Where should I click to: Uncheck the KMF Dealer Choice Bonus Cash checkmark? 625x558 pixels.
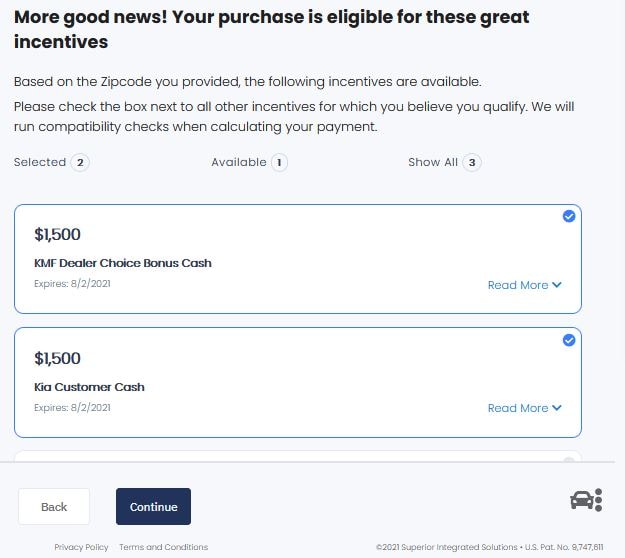pos(569,216)
